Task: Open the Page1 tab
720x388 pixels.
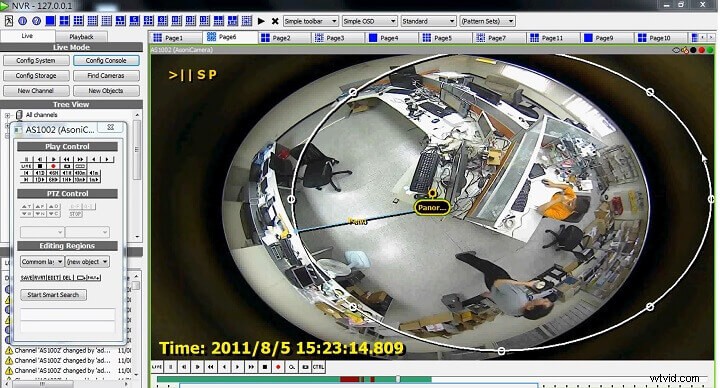Action: [174, 38]
